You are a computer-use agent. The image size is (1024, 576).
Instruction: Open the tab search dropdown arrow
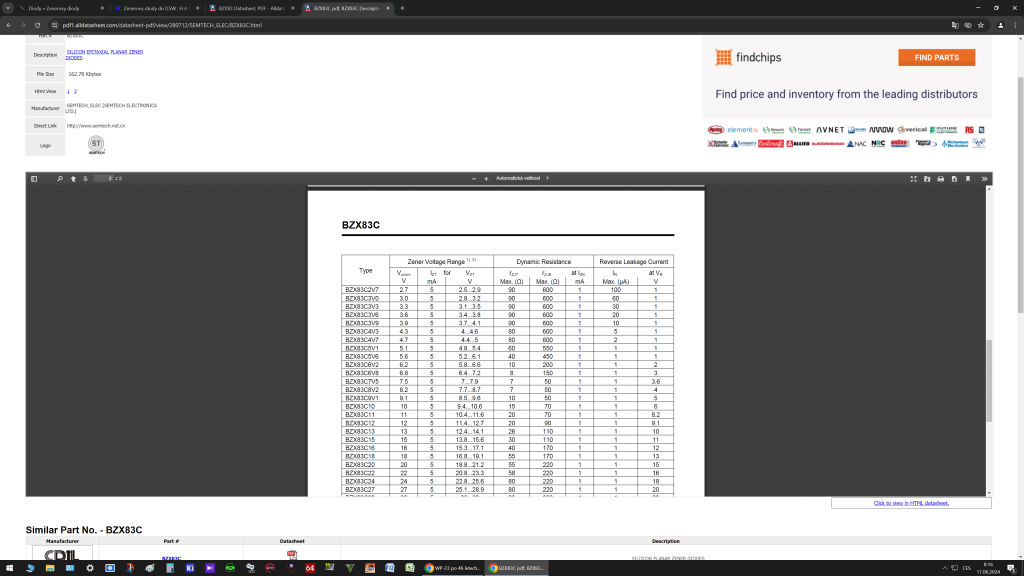pos(9,8)
